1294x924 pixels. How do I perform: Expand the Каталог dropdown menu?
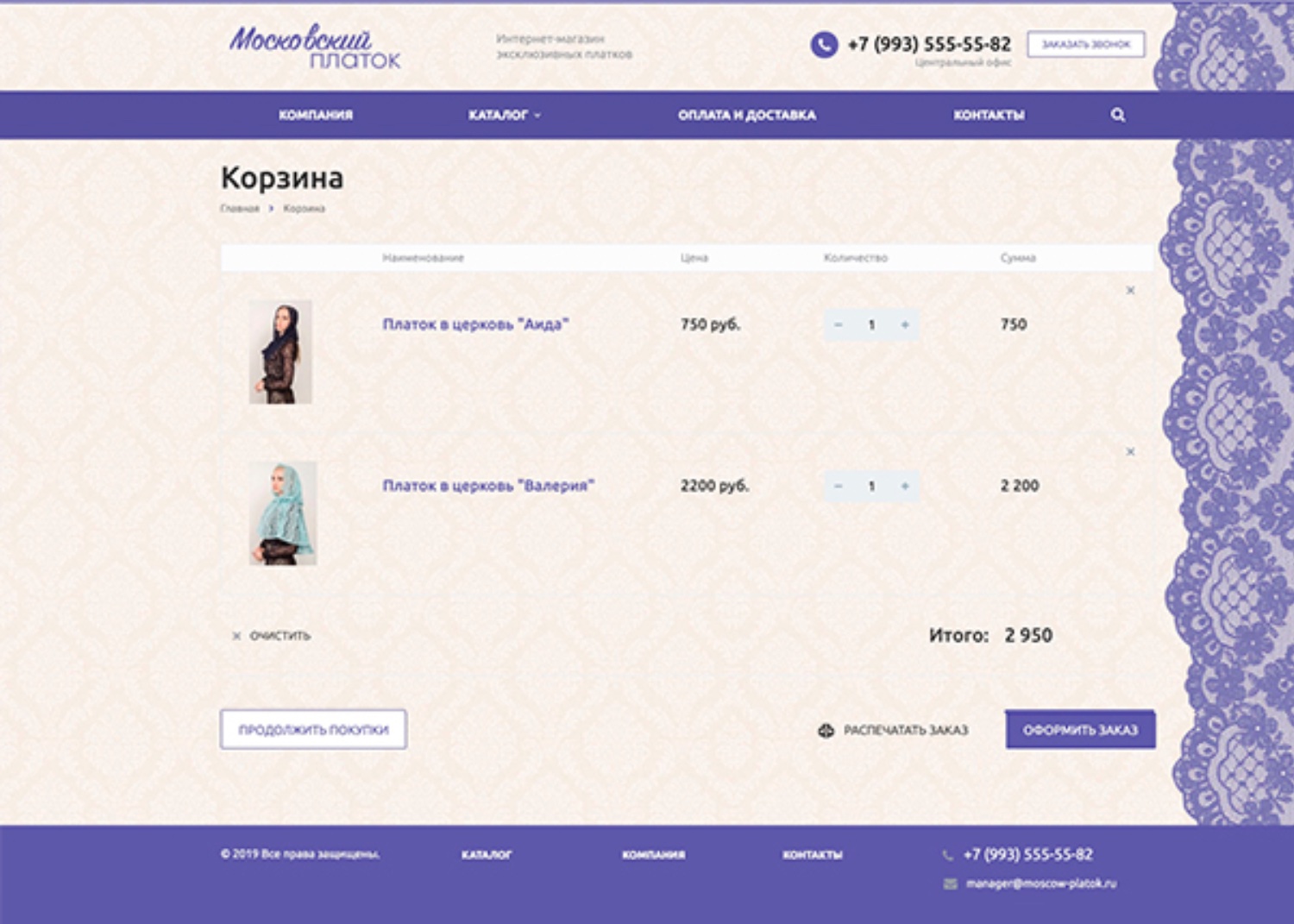pyautogui.click(x=505, y=115)
